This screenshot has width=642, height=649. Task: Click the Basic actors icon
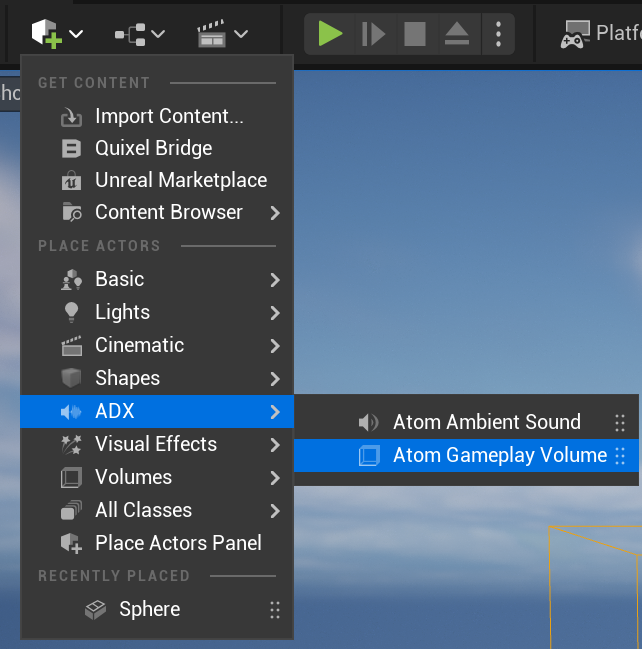tap(71, 280)
